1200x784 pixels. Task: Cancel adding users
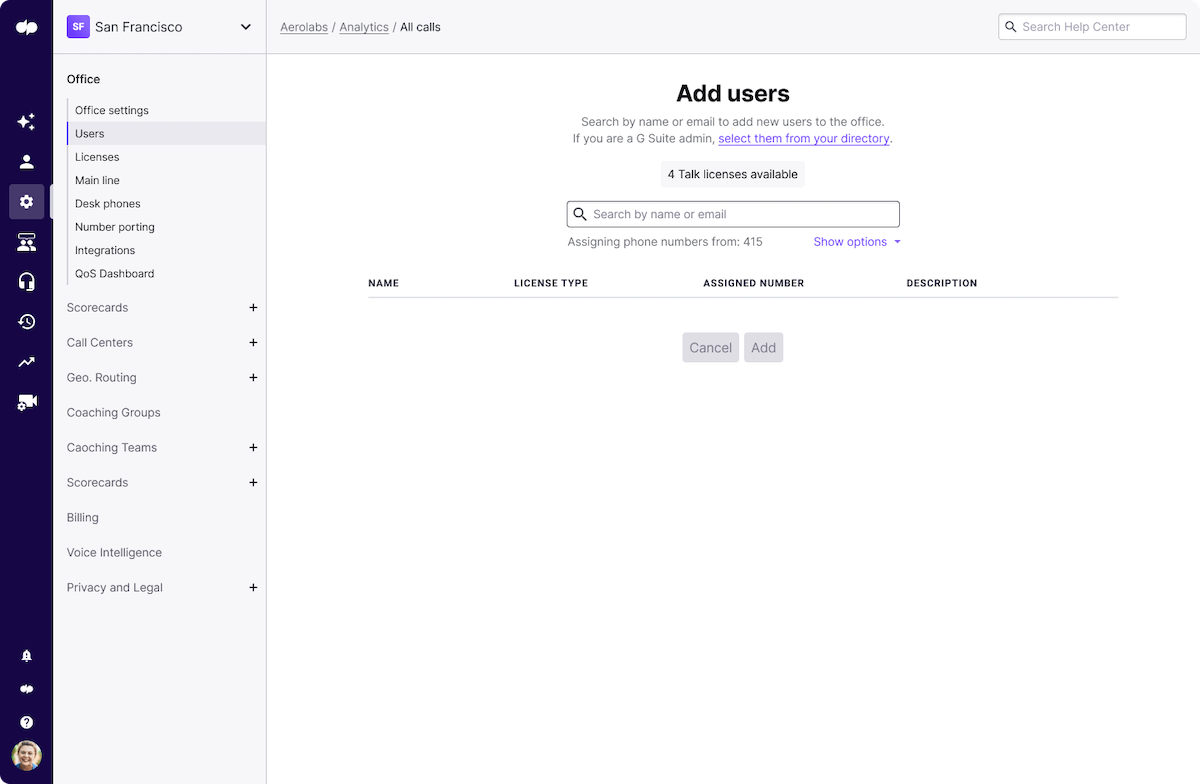coord(710,347)
